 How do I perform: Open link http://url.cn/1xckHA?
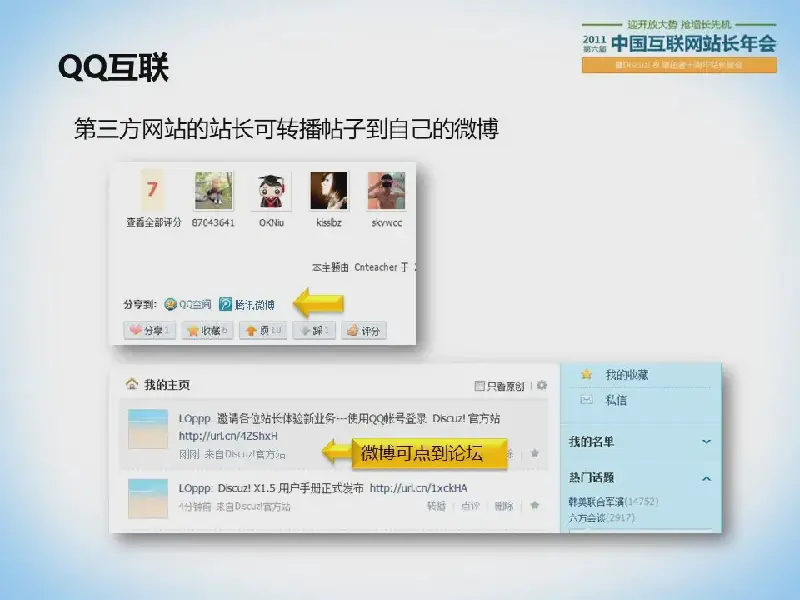click(418, 488)
